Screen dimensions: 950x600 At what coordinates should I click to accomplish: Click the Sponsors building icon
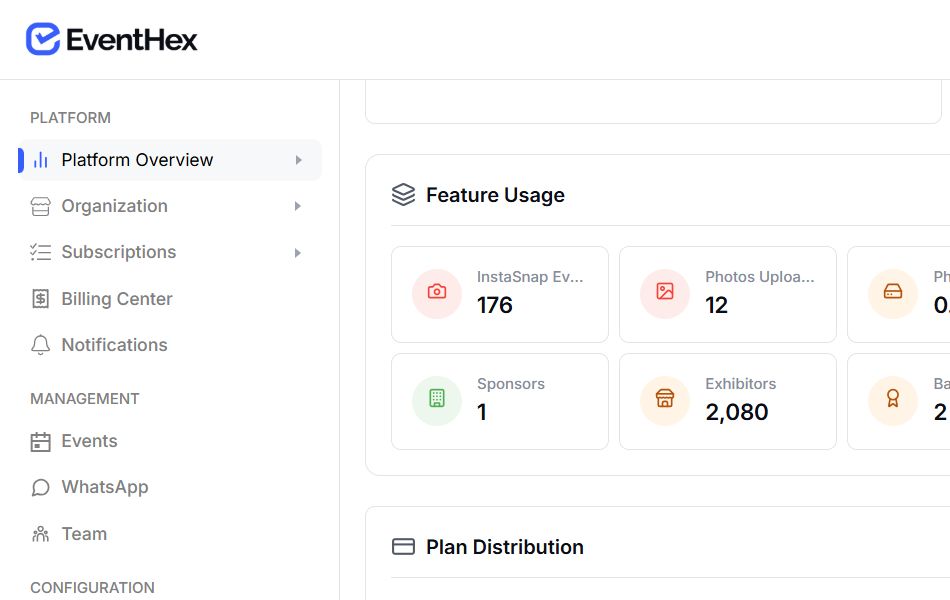click(437, 399)
